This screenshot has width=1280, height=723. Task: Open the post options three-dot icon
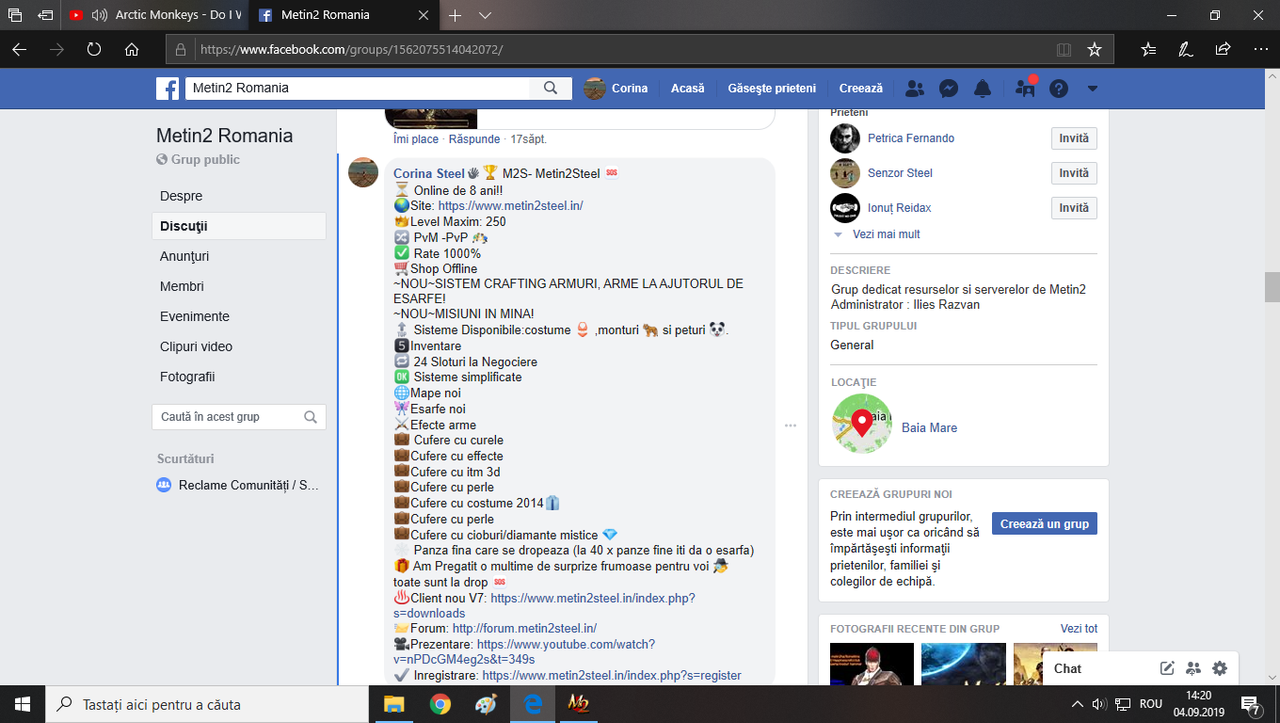click(790, 425)
